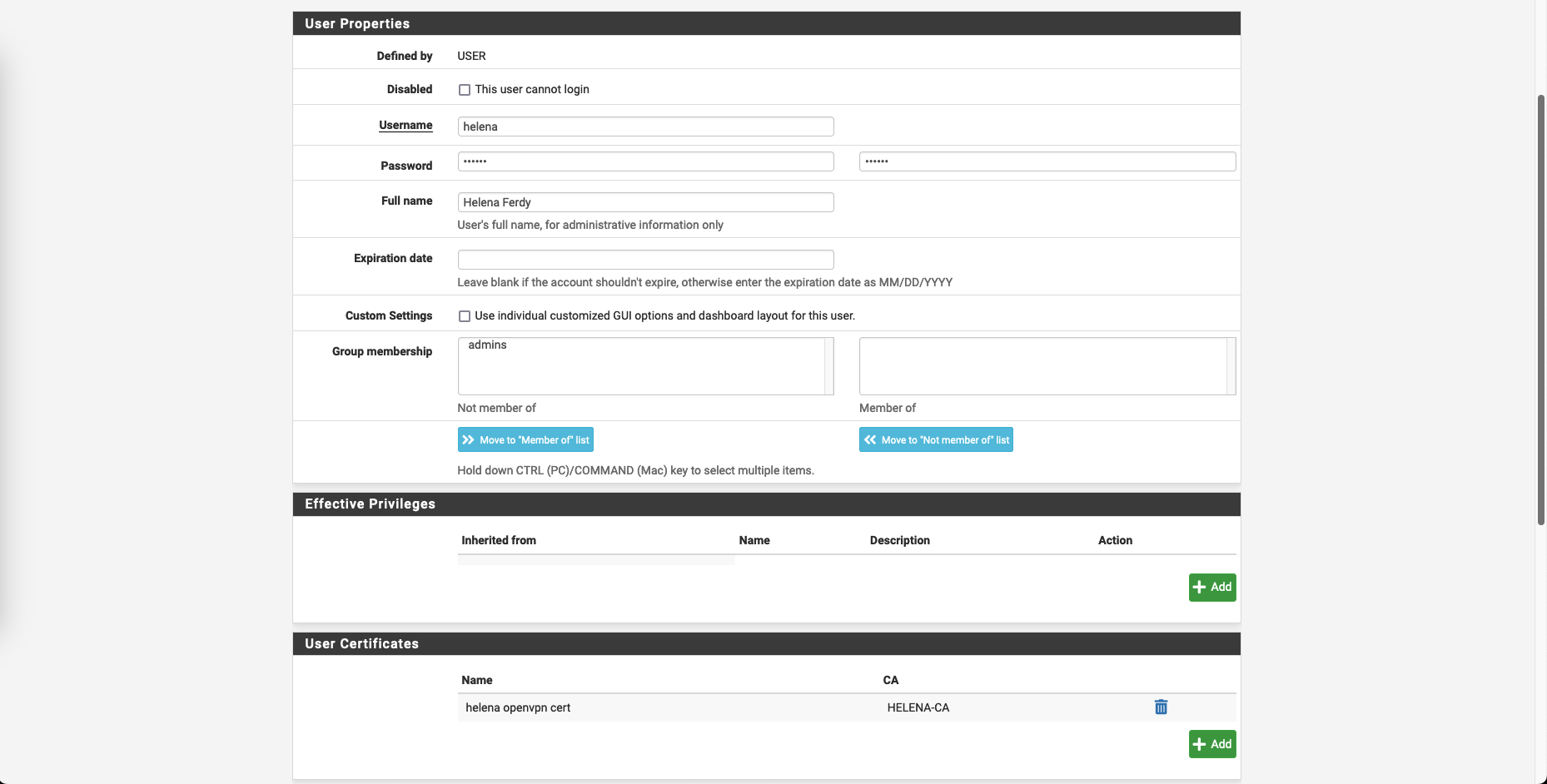Click the empty Member of list box
Screen dimensions: 1547x784
point(1042,366)
